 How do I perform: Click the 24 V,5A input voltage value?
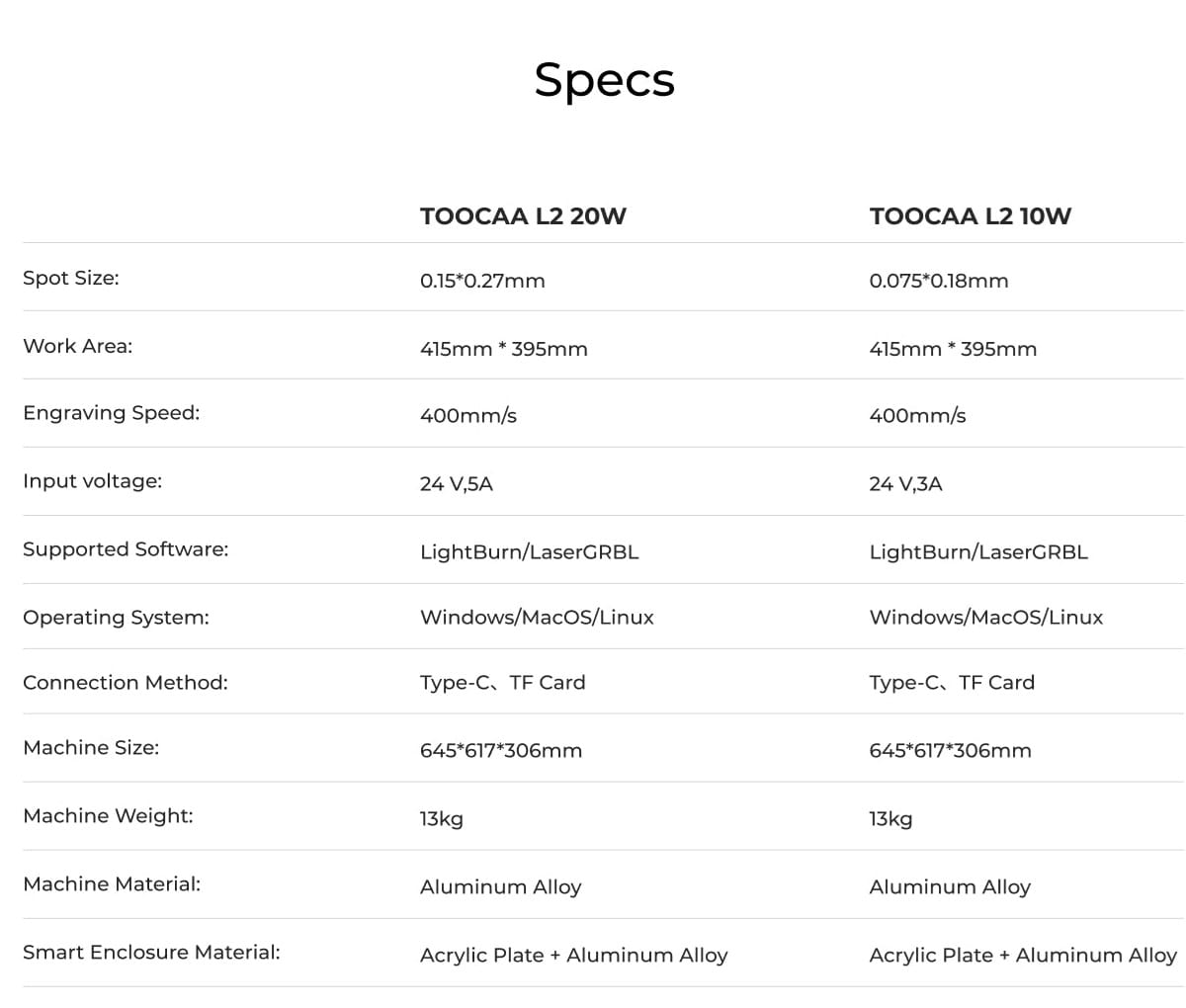pyautogui.click(x=456, y=483)
